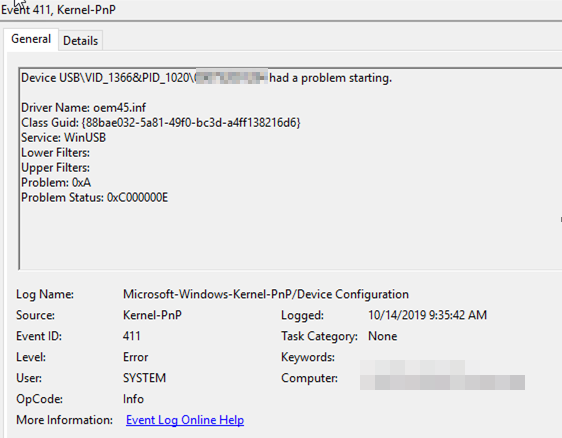The image size is (562, 438).
Task: Select the Class Guid value line
Action: coord(161,123)
